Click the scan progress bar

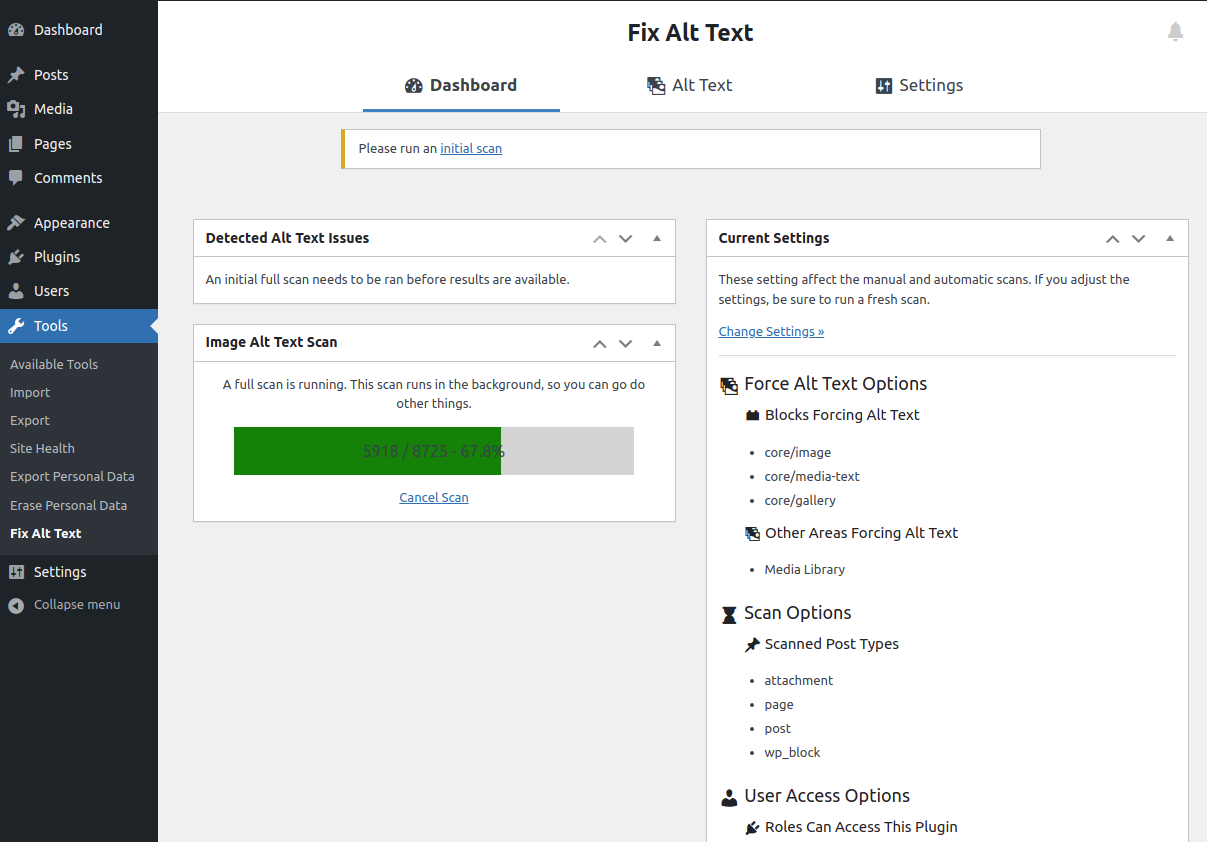pos(434,451)
